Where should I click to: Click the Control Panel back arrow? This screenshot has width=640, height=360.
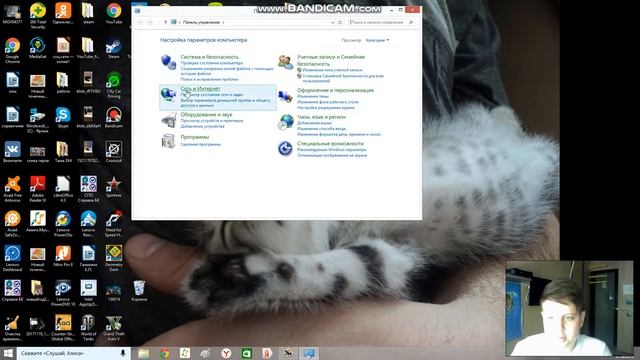(140, 22)
